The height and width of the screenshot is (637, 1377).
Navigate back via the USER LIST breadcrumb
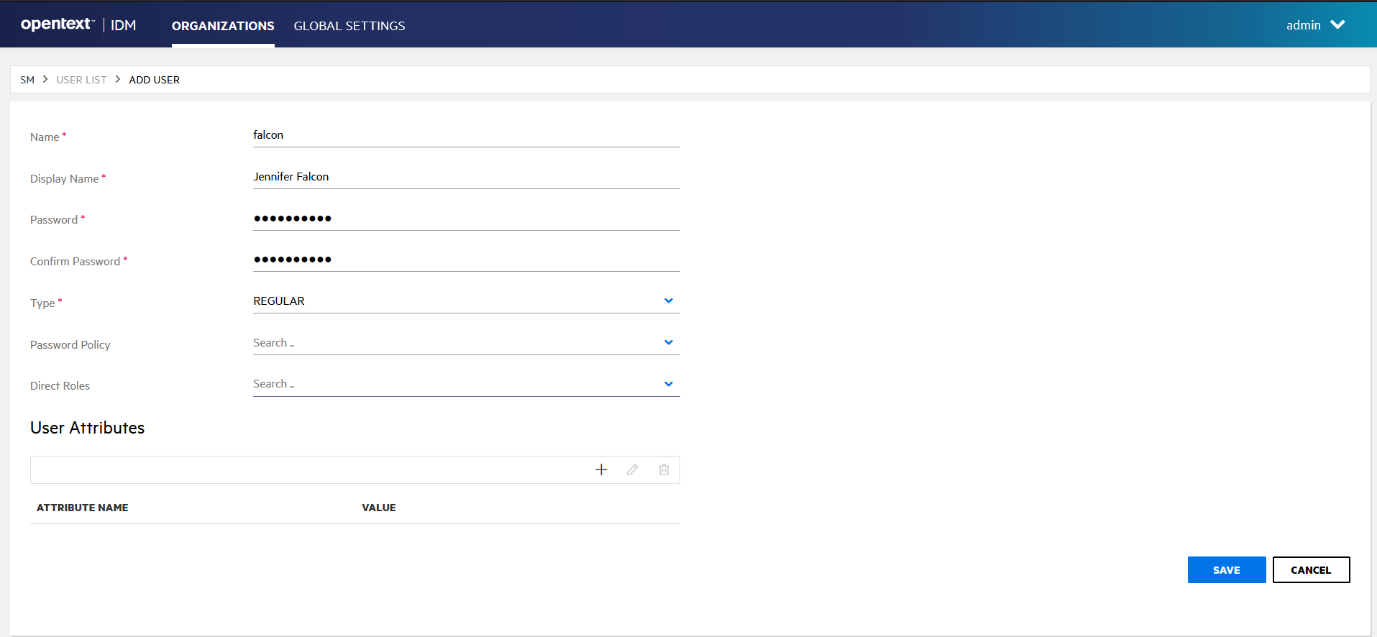click(x=81, y=79)
